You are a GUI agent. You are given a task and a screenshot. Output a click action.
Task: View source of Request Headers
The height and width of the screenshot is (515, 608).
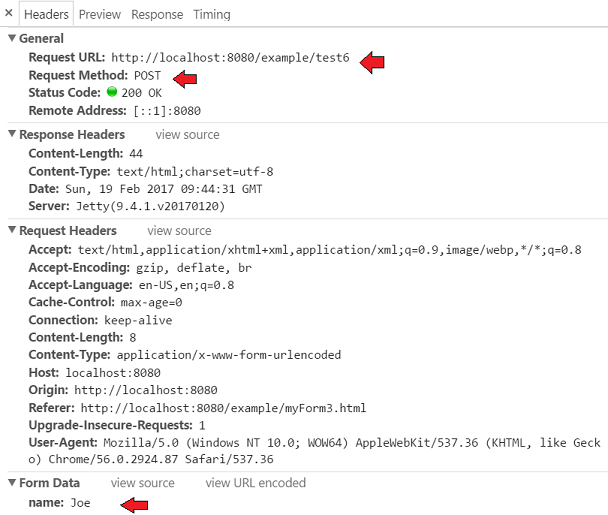point(179,231)
